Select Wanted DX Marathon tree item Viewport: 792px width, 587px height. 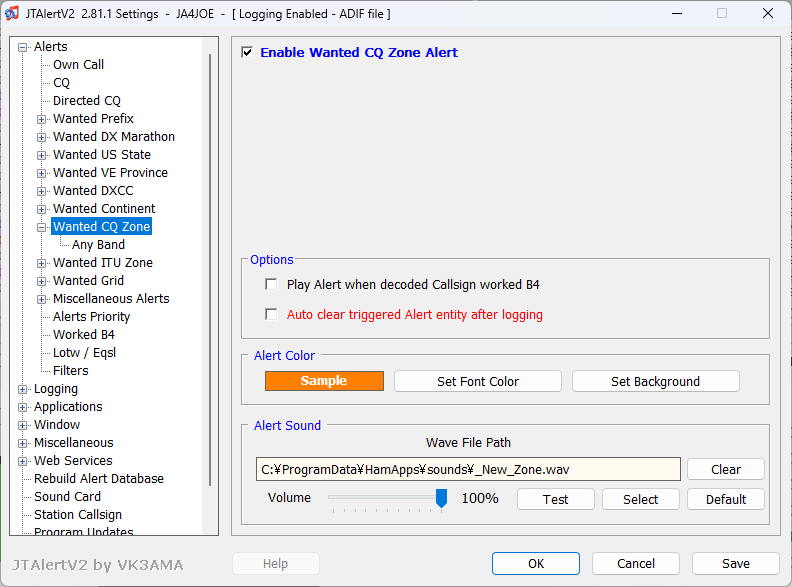click(x=114, y=137)
